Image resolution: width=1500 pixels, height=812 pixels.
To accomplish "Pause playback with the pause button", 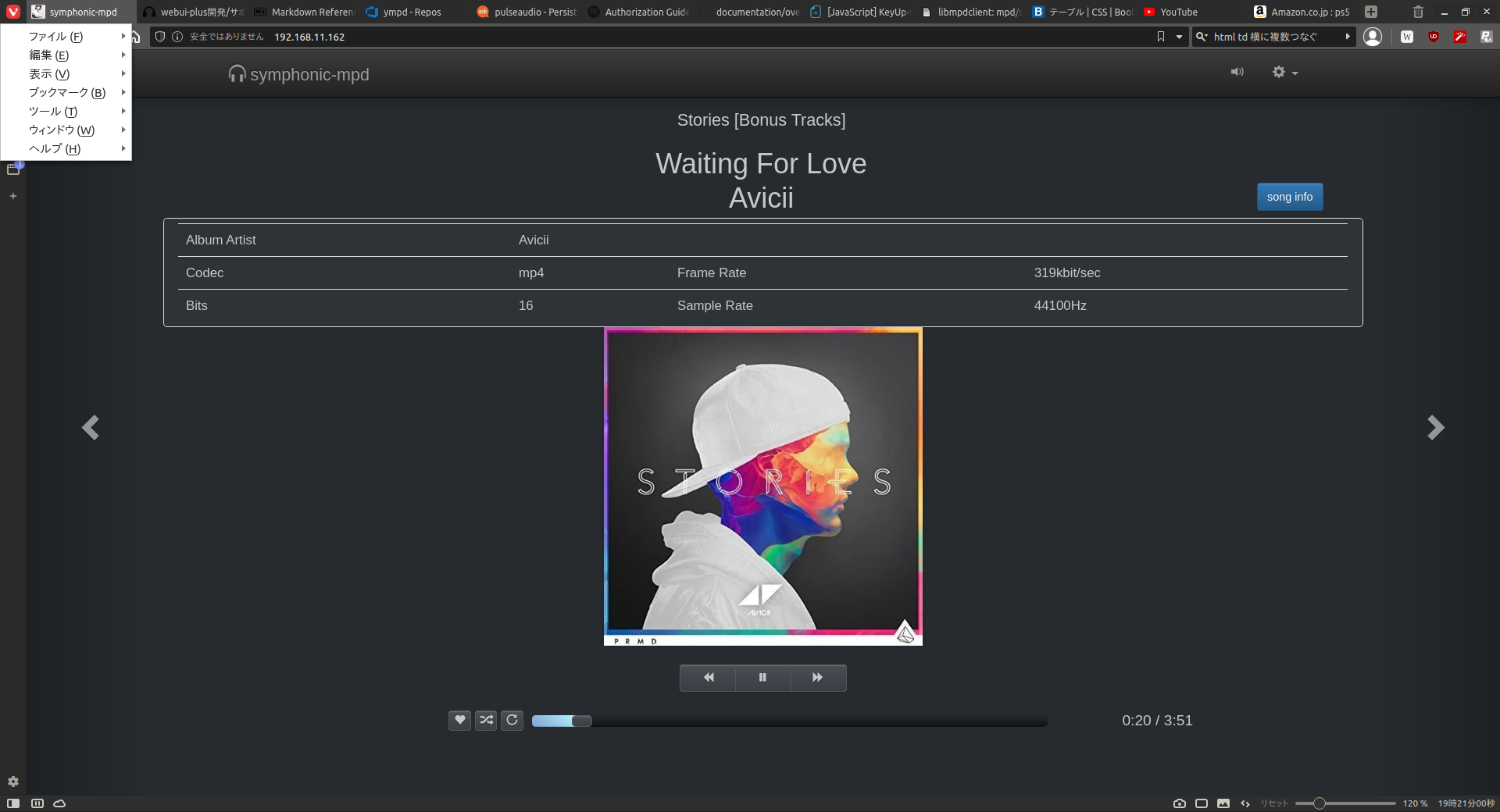I will point(762,678).
